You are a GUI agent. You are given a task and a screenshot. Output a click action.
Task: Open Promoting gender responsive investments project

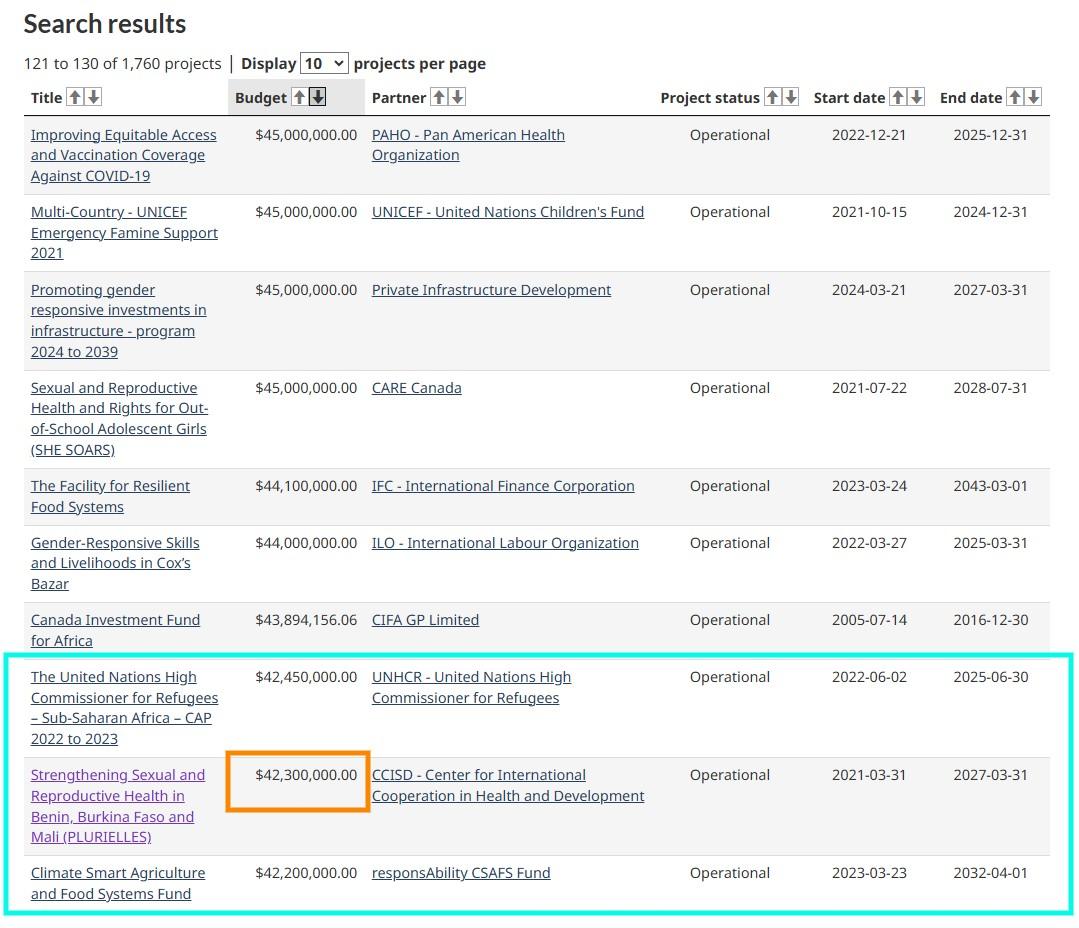pos(118,321)
